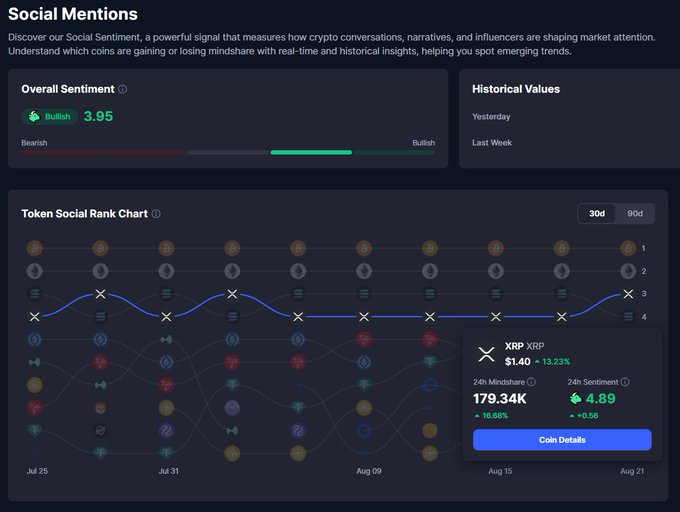
Task: Select Bitcoin icon above Aug 09 date
Action: click(x=364, y=248)
